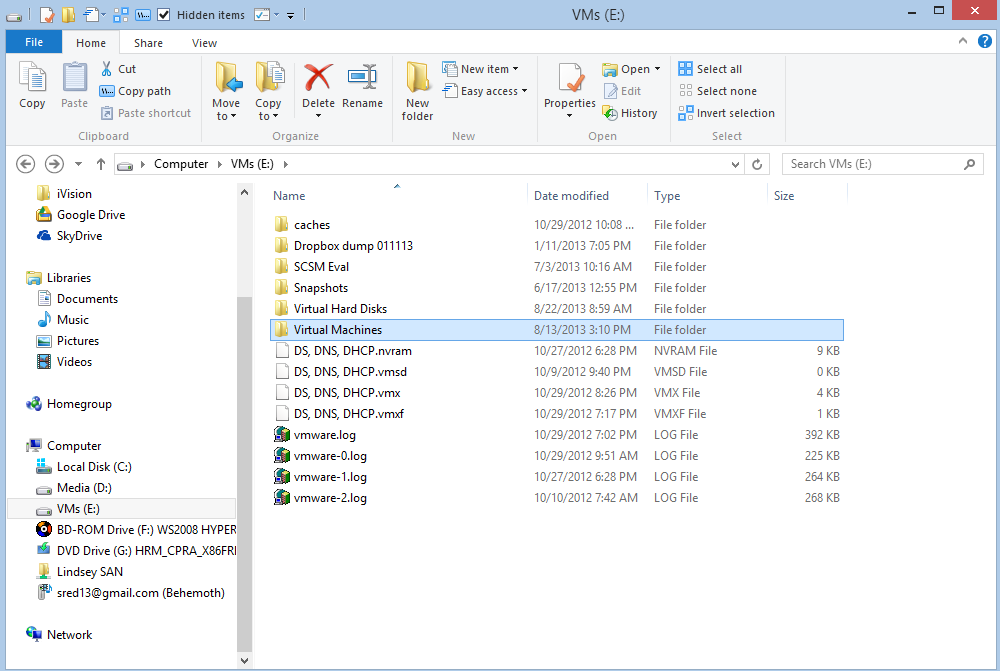1000x671 pixels.
Task: Click Invert selection in ribbon
Action: point(726,113)
